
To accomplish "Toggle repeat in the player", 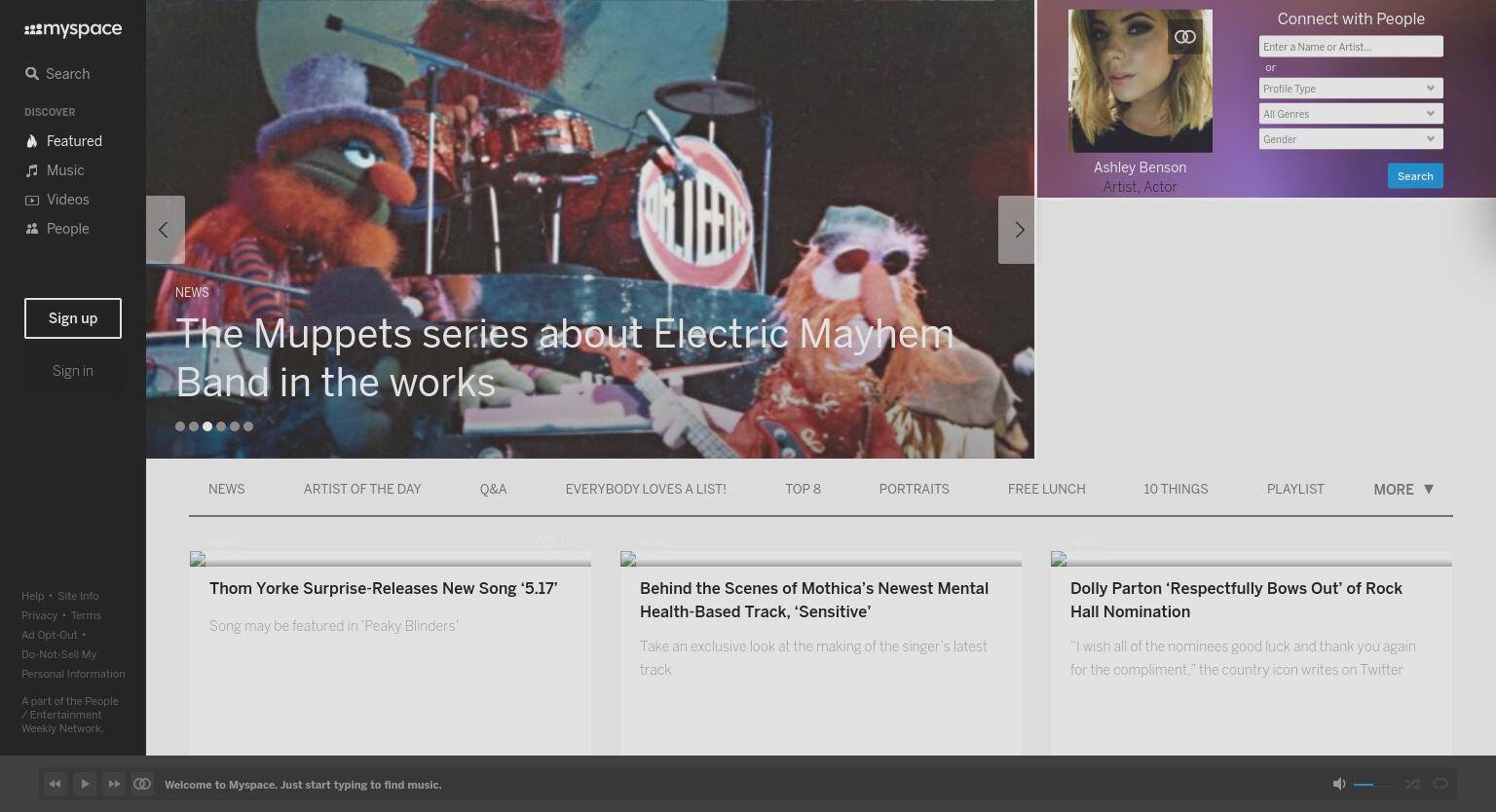I will coord(1440,784).
